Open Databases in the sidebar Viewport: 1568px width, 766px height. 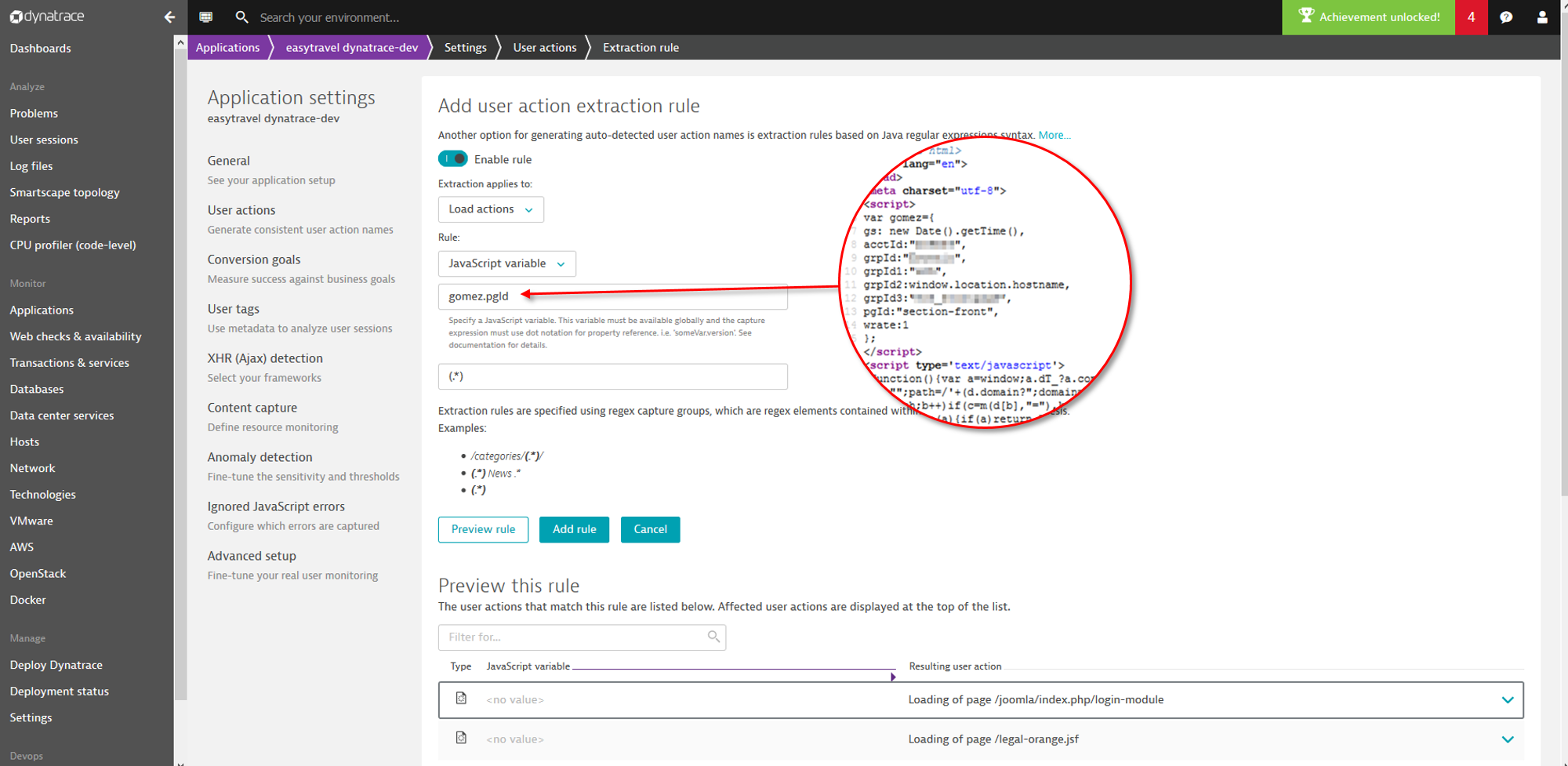[37, 389]
